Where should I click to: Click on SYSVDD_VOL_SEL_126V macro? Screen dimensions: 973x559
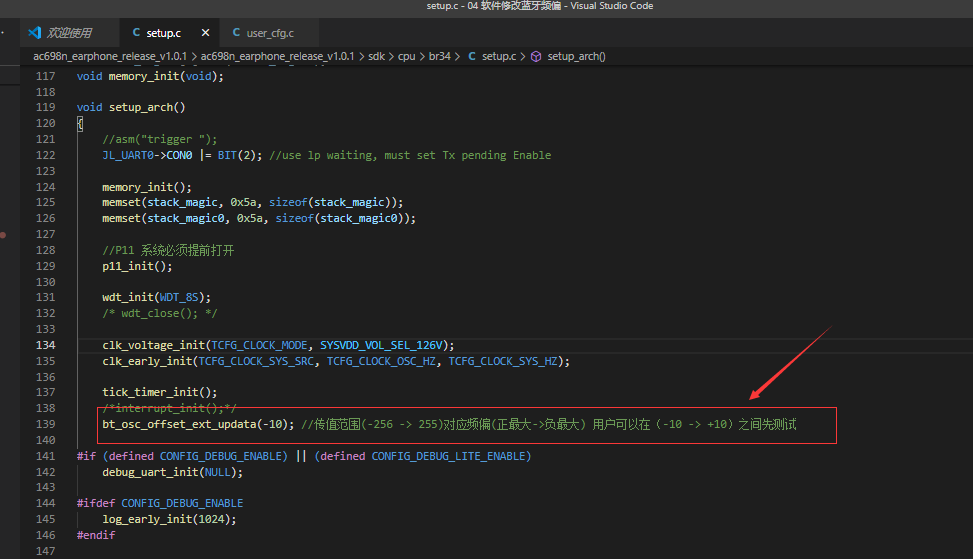point(381,345)
